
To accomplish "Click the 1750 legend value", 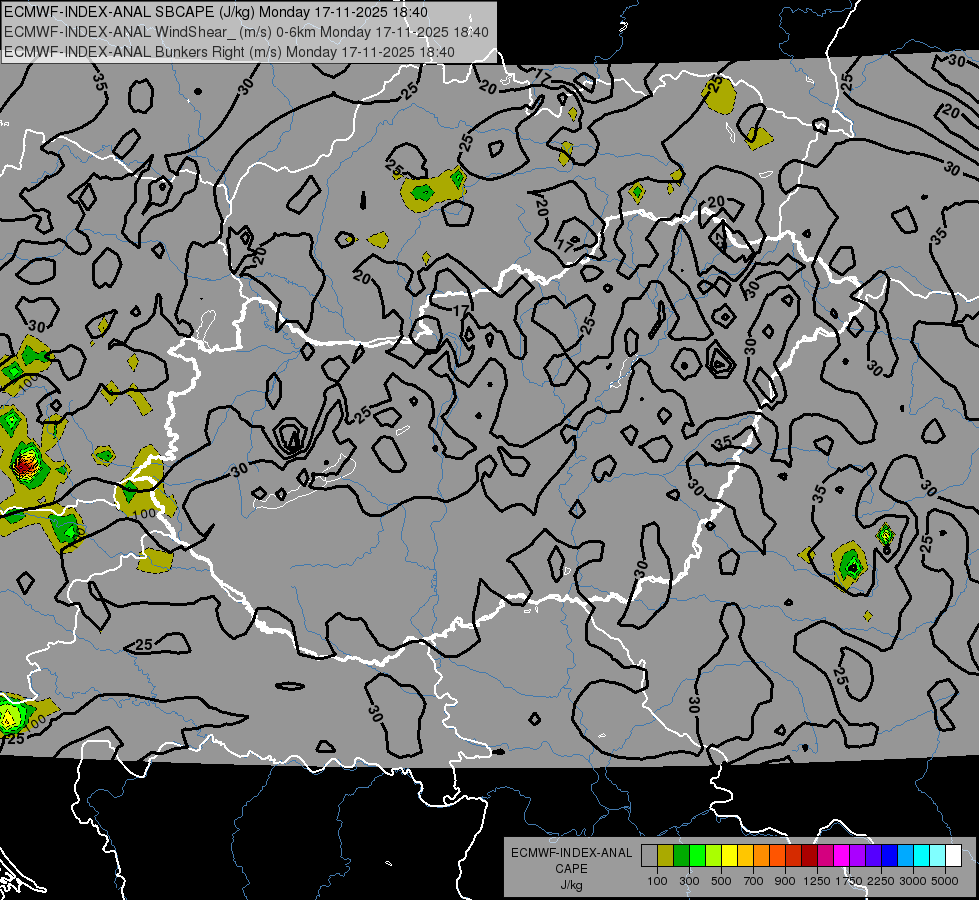I will [849, 881].
